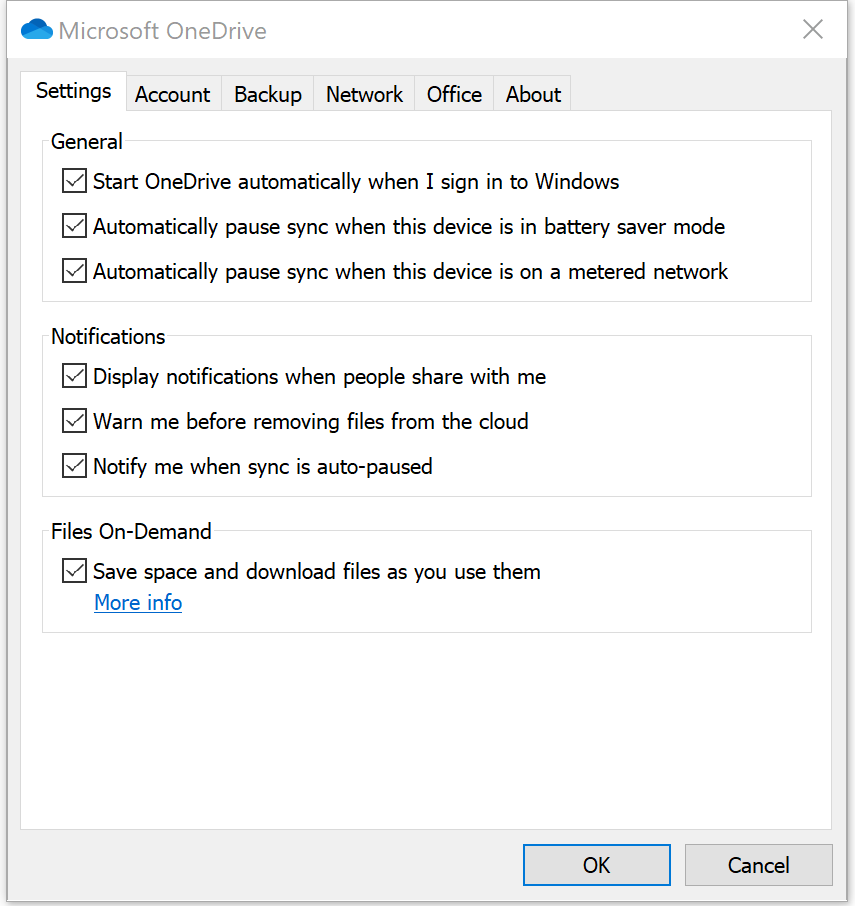Toggle Notify me when sync is auto-paused

(x=75, y=466)
